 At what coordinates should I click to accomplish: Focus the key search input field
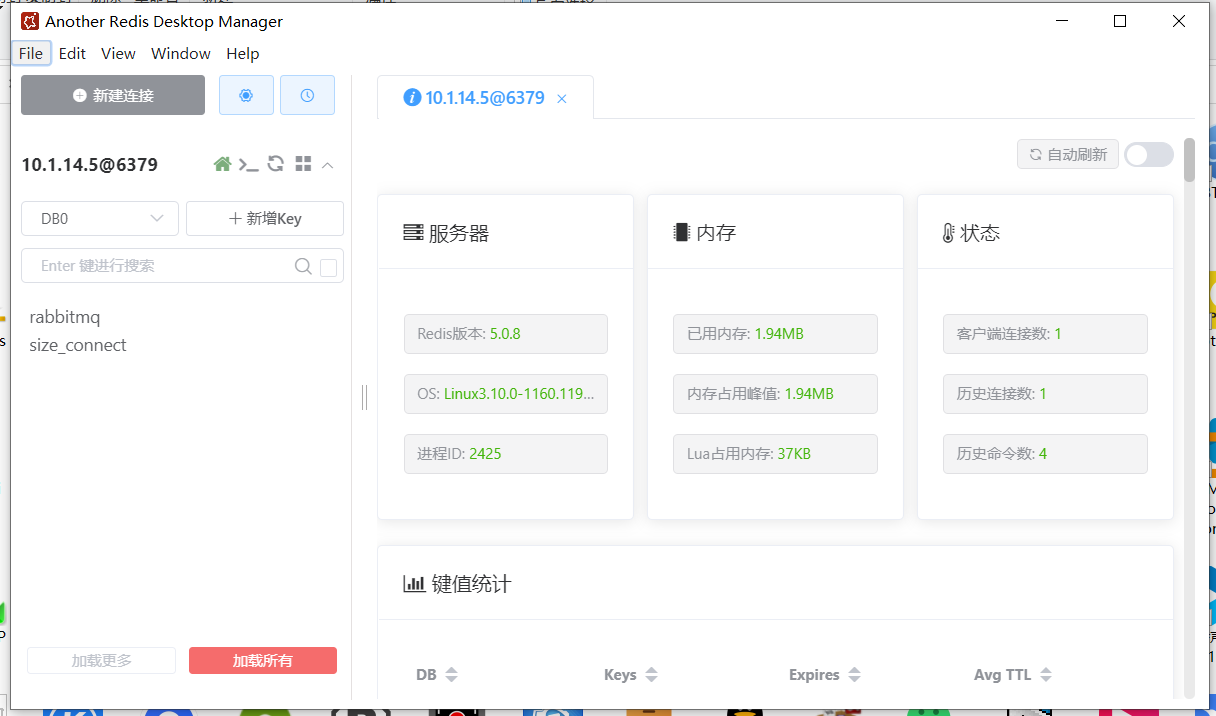[165, 266]
